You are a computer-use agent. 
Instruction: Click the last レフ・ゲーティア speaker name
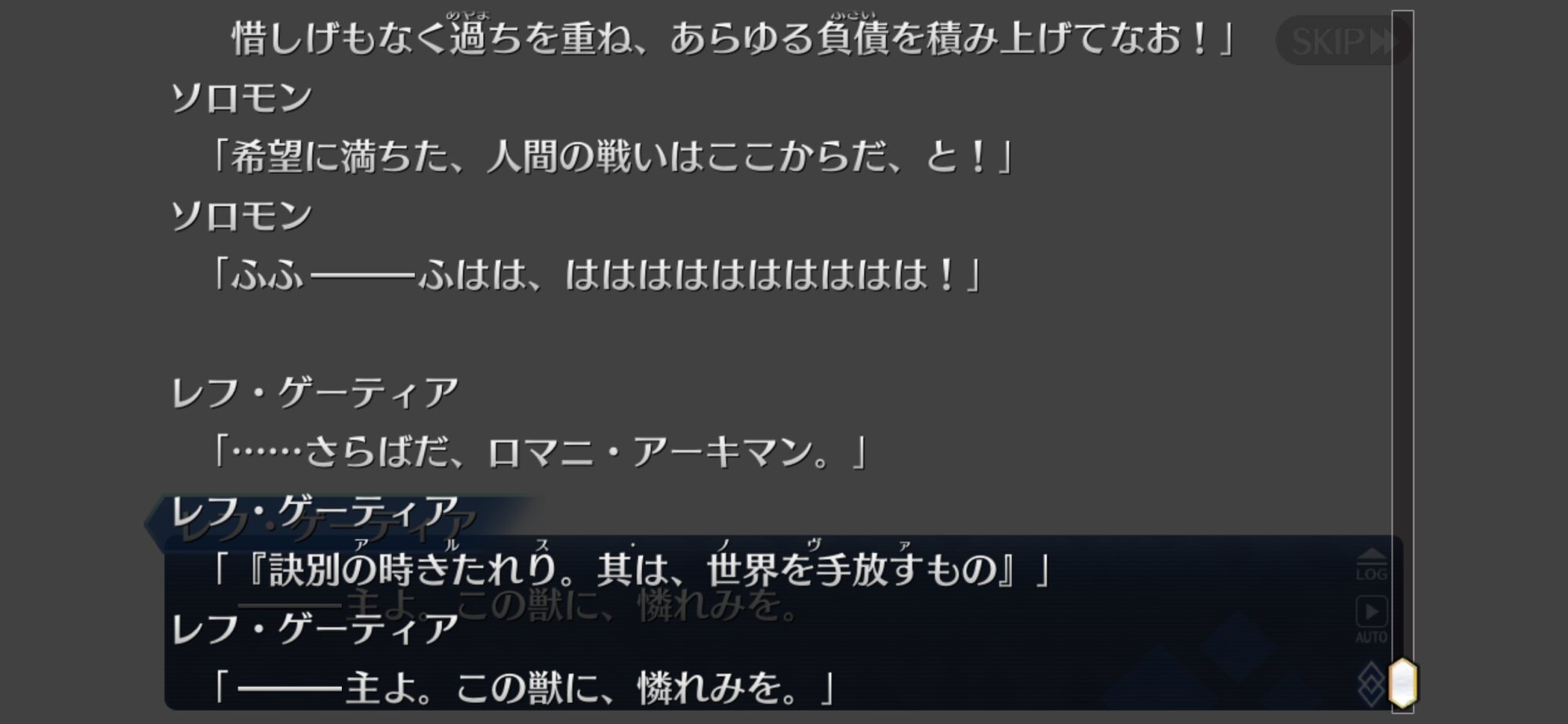tap(315, 629)
